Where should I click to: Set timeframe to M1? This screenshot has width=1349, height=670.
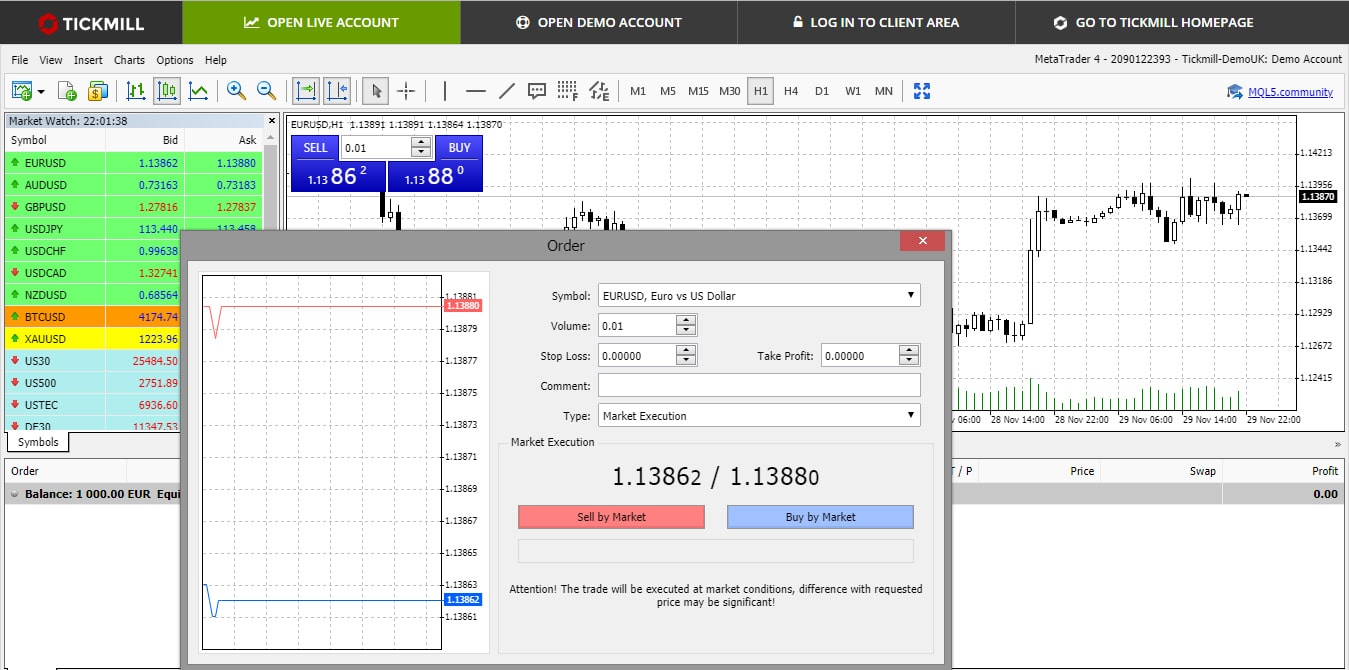coord(638,91)
